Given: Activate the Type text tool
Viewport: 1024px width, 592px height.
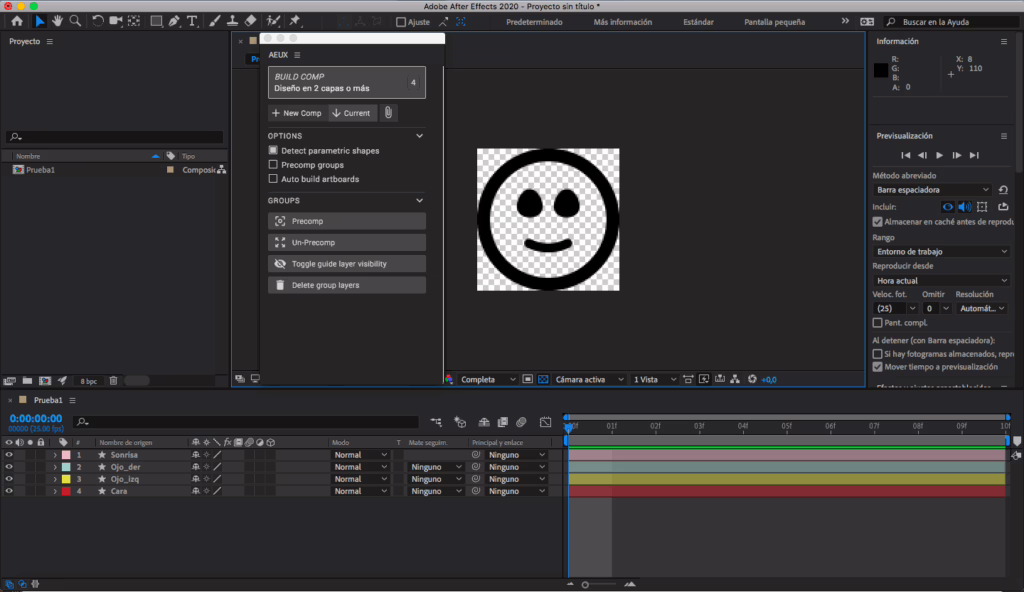Looking at the screenshot, I should [x=192, y=21].
